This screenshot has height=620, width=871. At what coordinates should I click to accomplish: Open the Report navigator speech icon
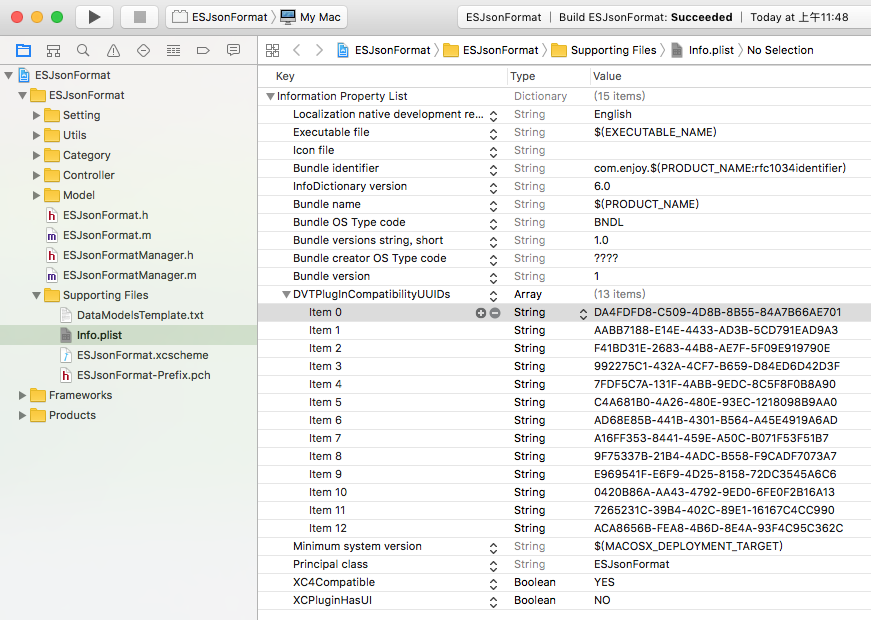point(233,51)
